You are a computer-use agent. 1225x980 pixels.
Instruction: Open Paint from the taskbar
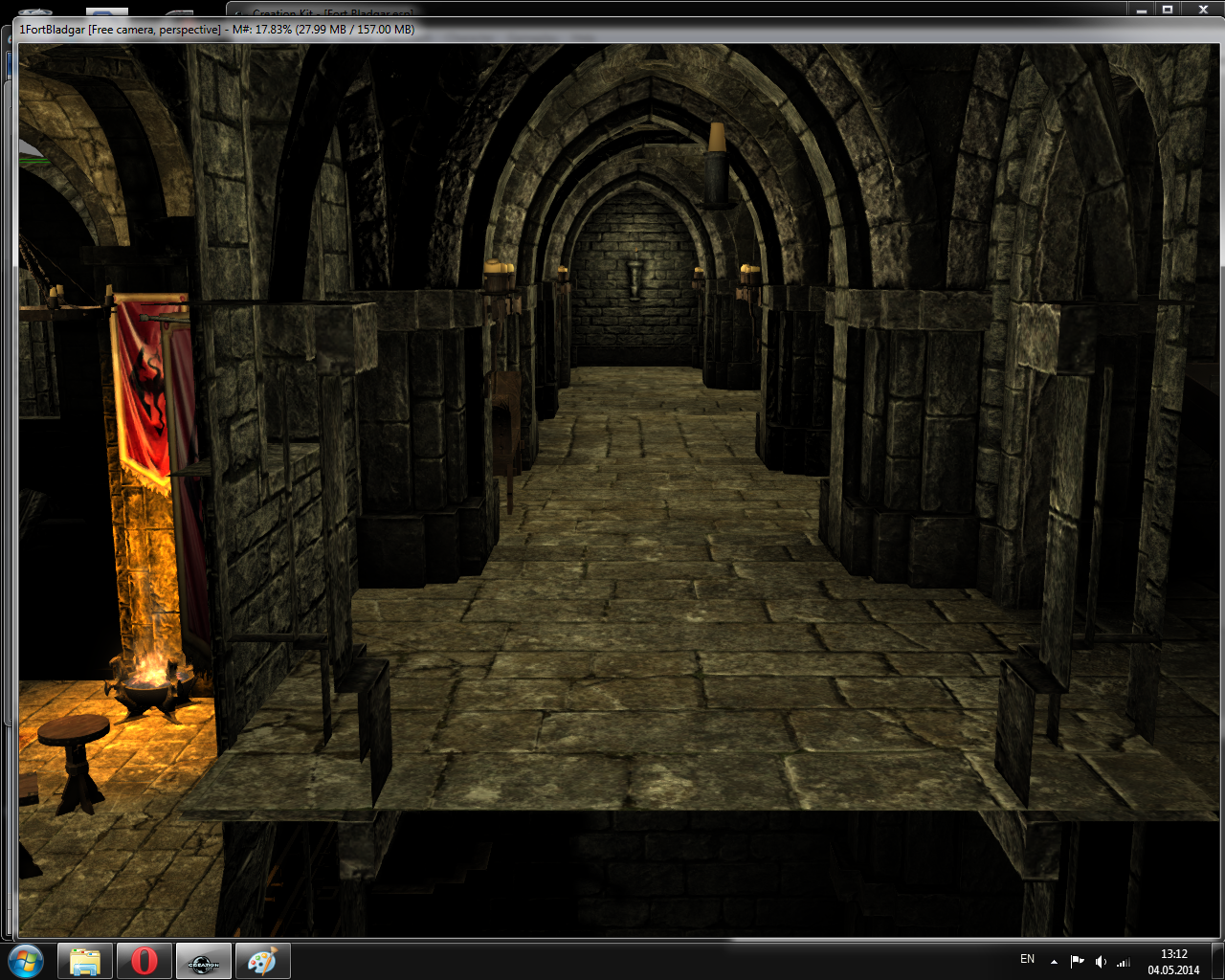point(262,961)
